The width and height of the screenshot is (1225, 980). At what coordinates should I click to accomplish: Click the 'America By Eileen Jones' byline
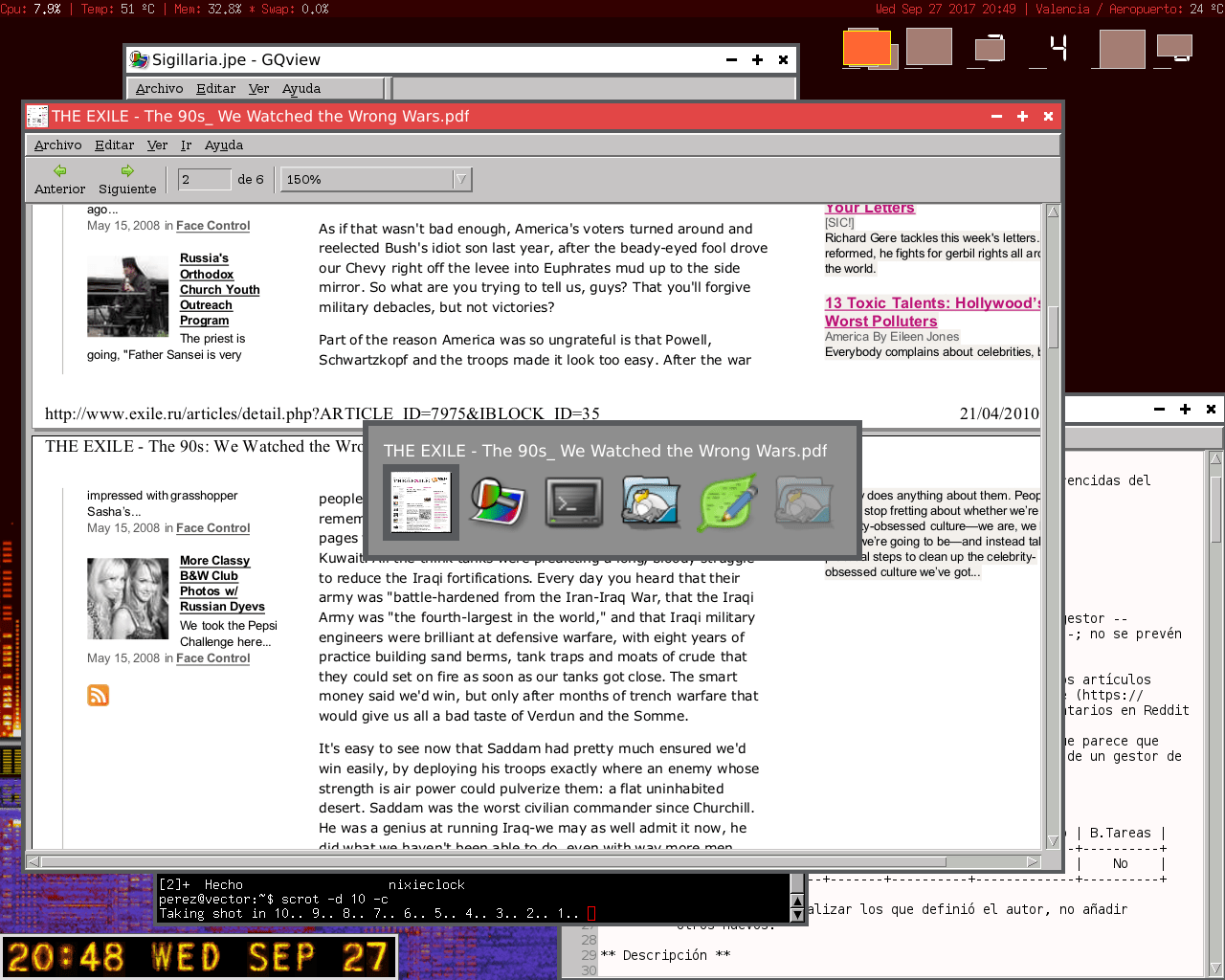[x=892, y=337]
